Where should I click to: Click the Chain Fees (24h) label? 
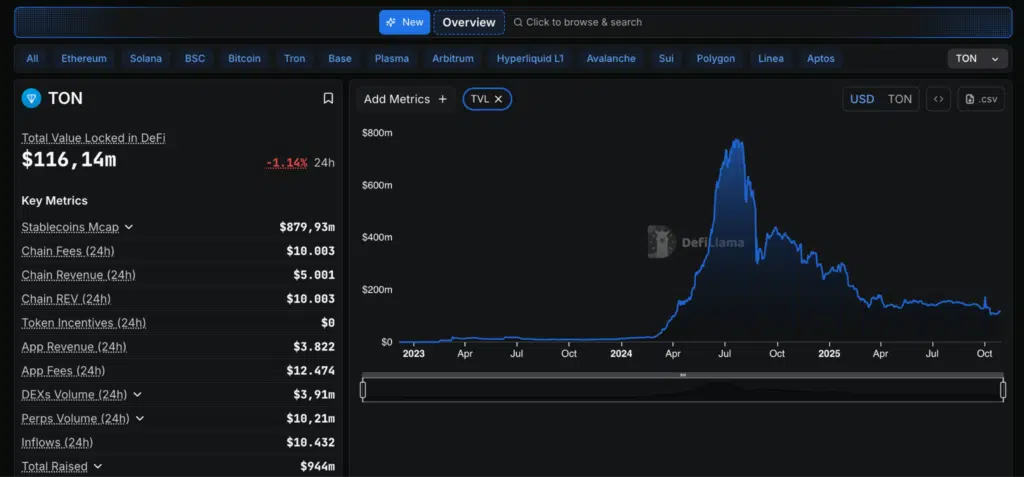tap(68, 251)
